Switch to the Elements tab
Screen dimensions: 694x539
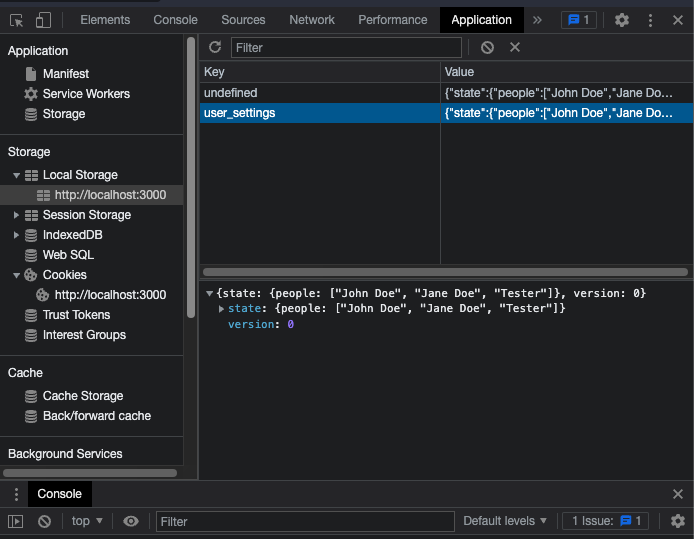click(105, 20)
